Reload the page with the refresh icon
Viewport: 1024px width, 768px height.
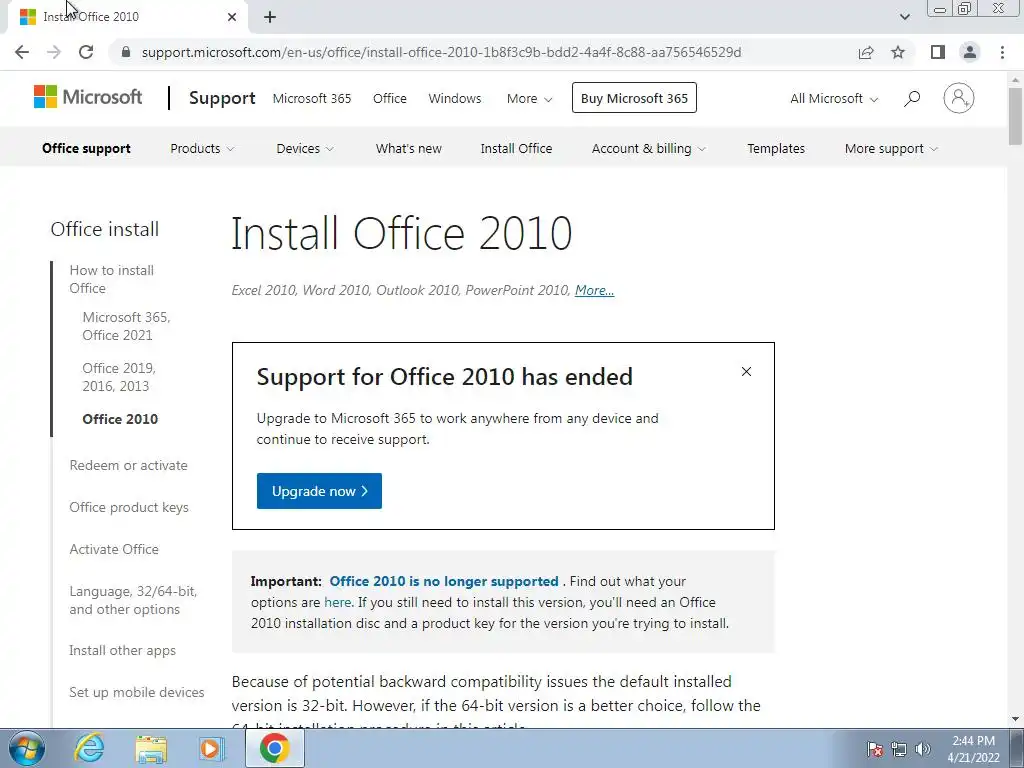[x=86, y=52]
